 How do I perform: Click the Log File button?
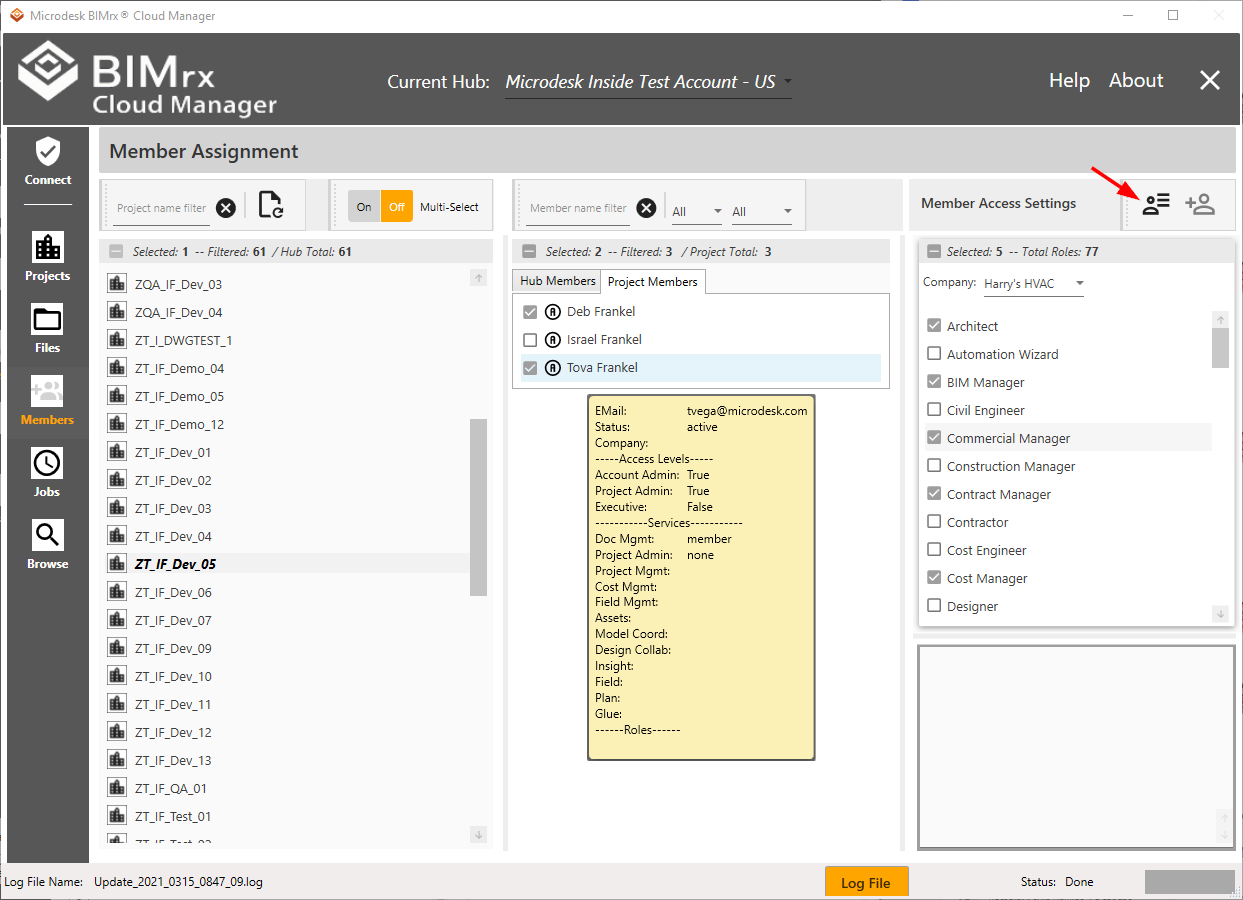[866, 882]
